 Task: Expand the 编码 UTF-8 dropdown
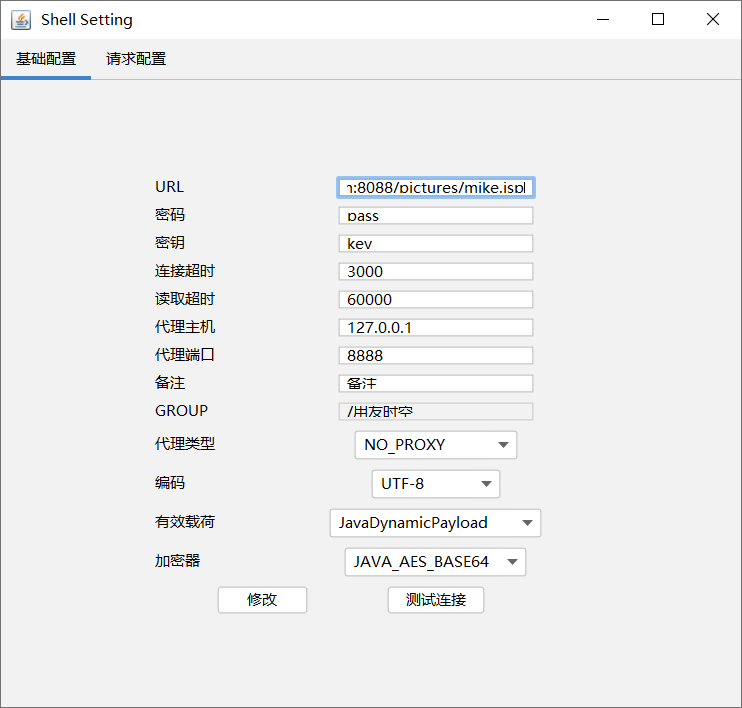[x=435, y=484]
